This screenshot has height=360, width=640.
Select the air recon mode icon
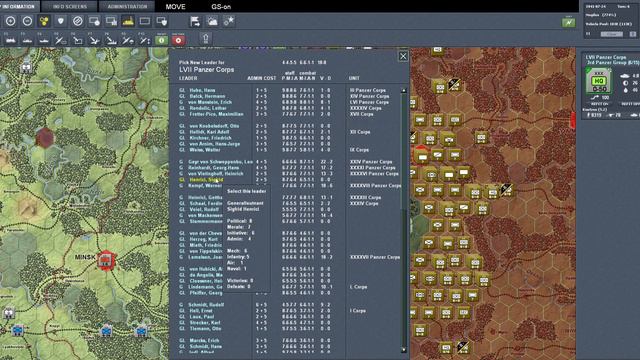tap(60, 40)
